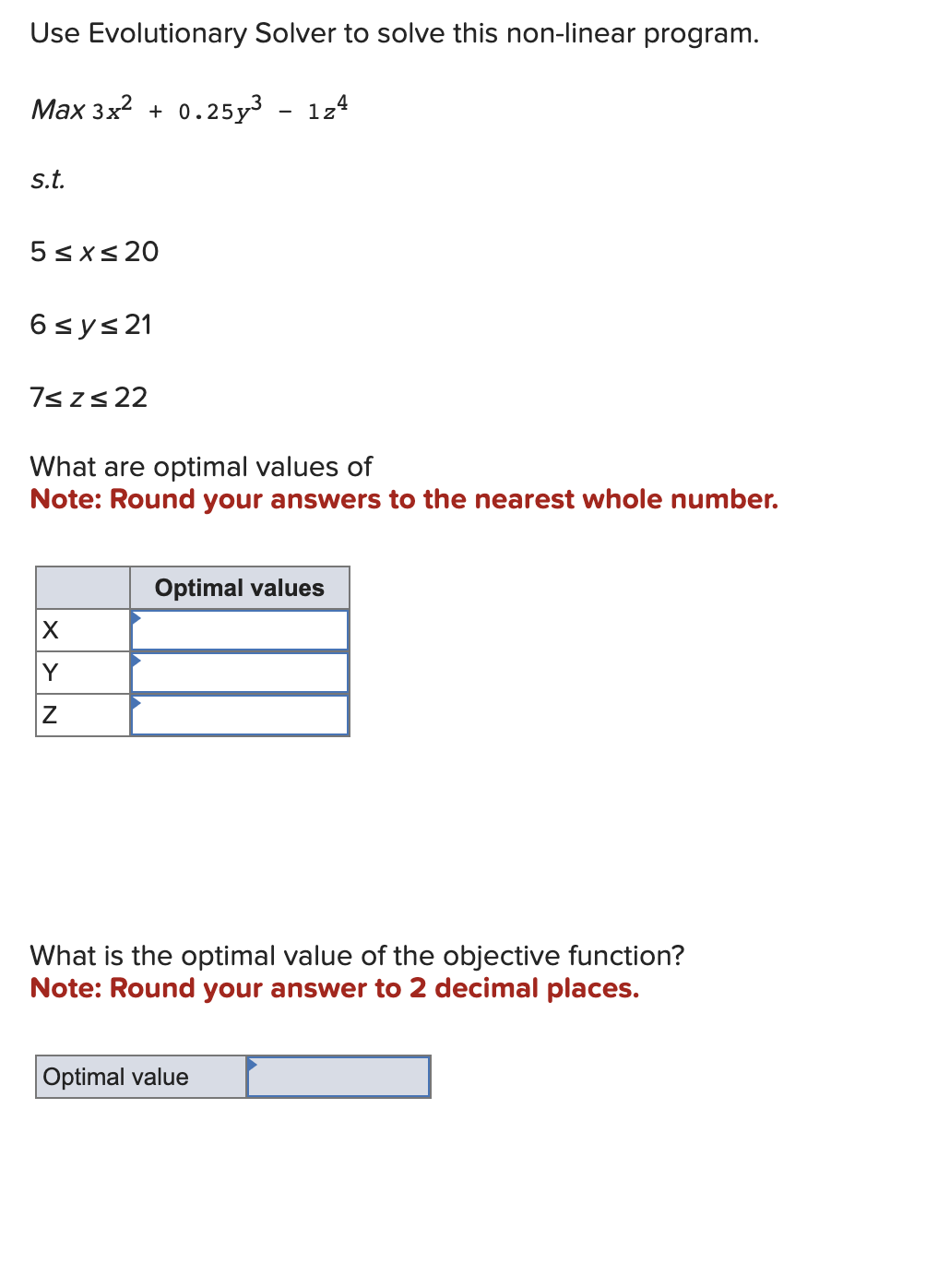926x1288 pixels.
Task: Click the flag marker in the Optimal value box
Action: [254, 1066]
